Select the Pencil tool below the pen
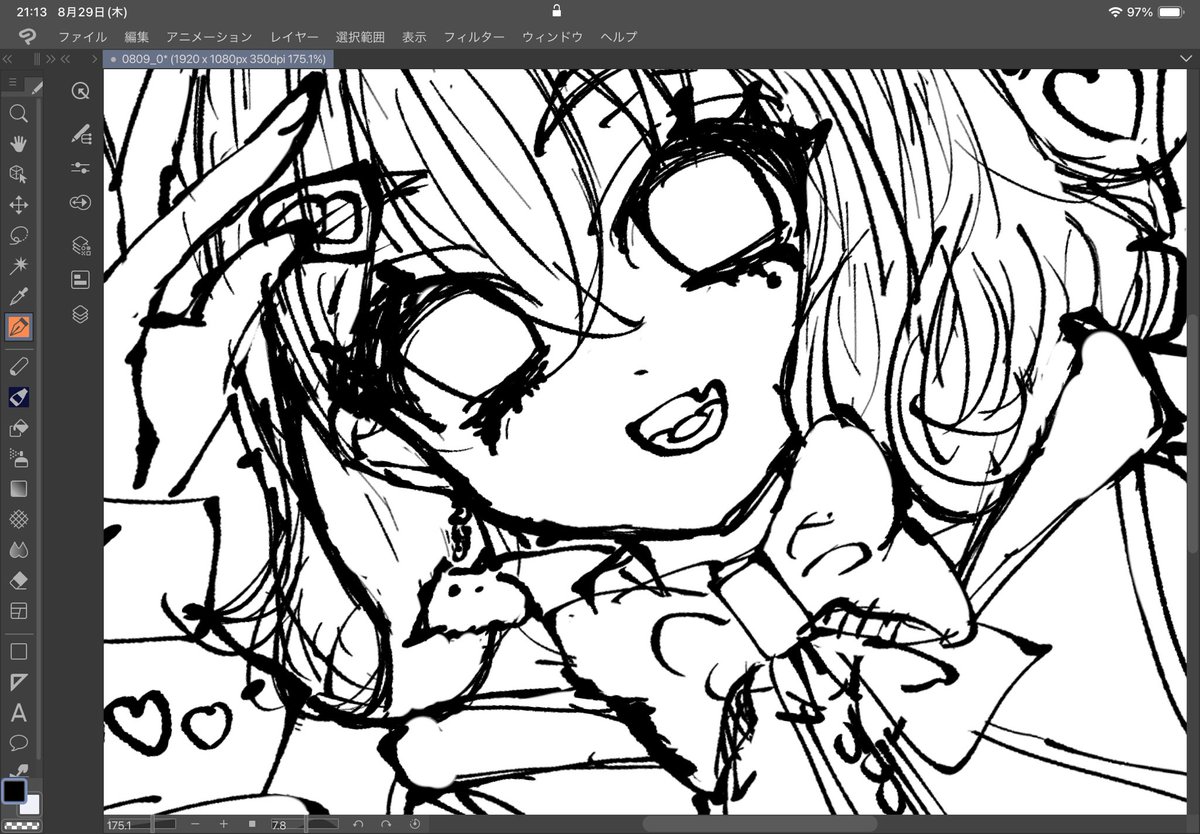Screen dimensions: 1200x834 point(18,367)
